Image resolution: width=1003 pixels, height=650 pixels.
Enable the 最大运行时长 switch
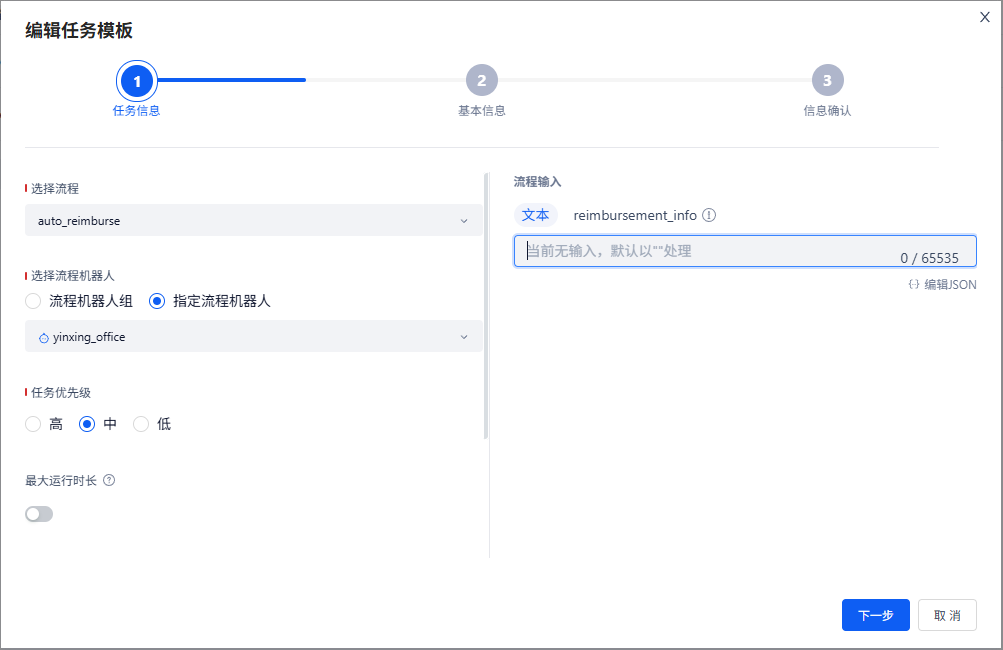point(38,513)
